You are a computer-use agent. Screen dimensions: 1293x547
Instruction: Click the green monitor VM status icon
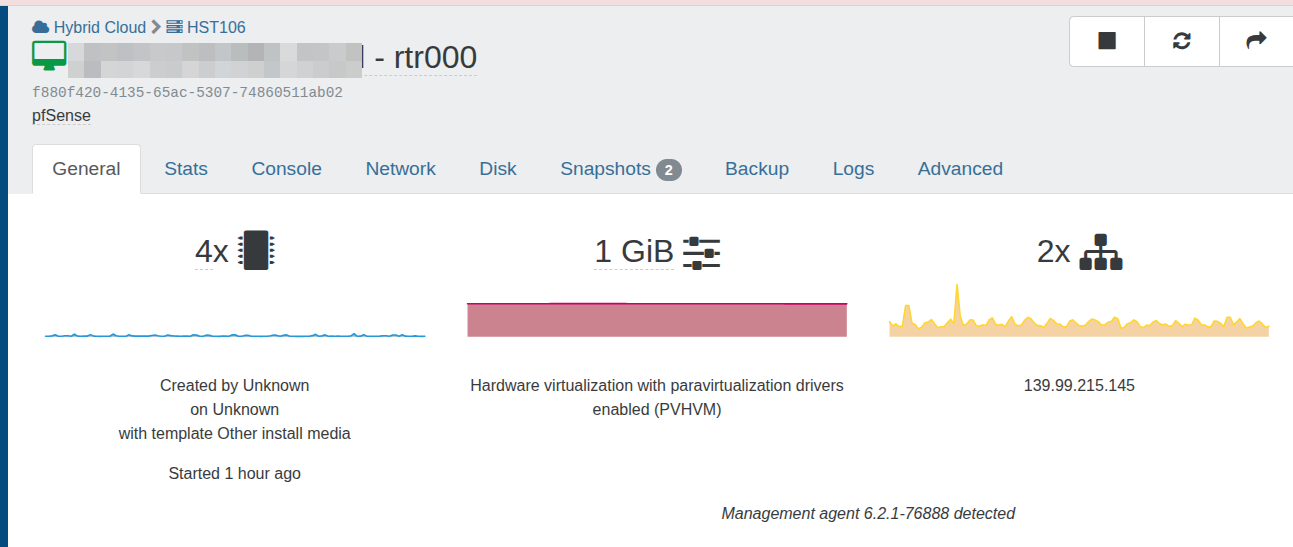(x=49, y=56)
